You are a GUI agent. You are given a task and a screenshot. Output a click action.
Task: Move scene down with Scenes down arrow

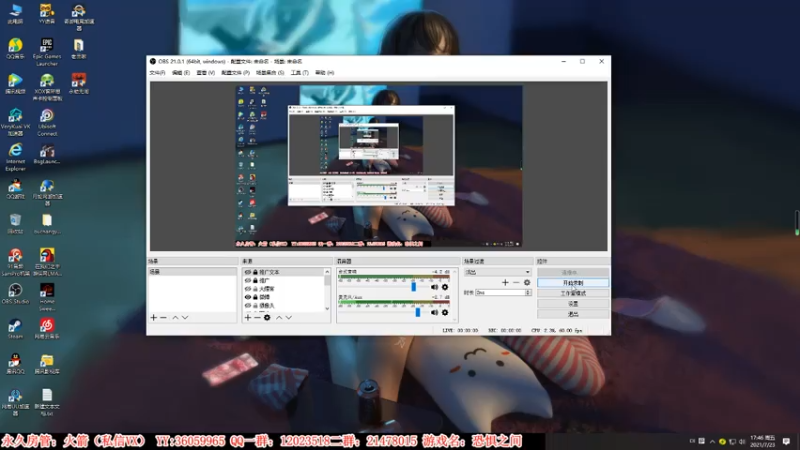click(x=185, y=317)
